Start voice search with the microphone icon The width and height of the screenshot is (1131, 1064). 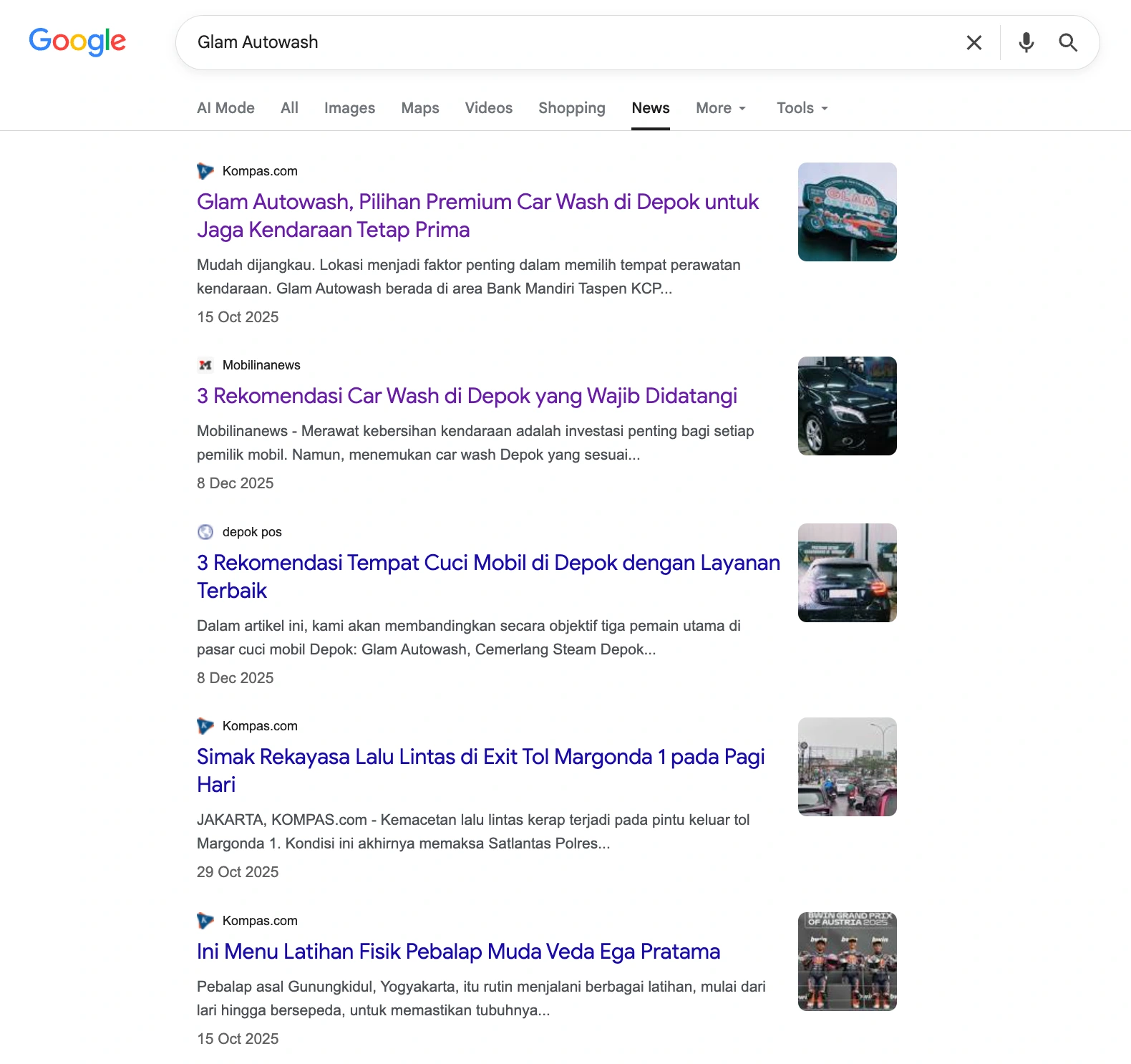[x=1026, y=43]
